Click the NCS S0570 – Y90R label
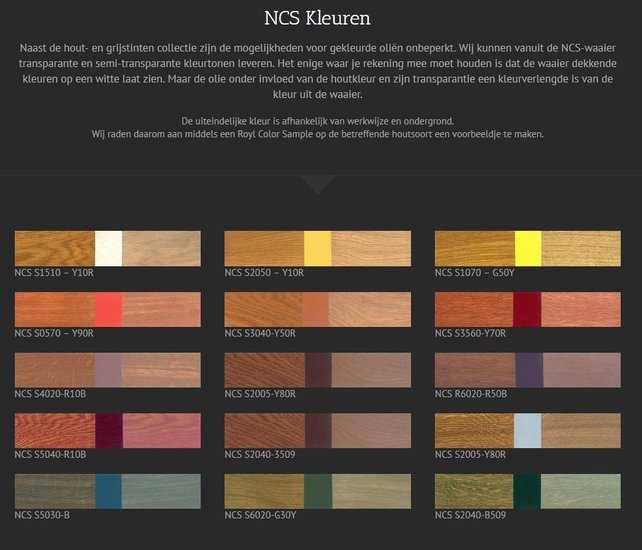This screenshot has height=550, width=642. (x=54, y=333)
